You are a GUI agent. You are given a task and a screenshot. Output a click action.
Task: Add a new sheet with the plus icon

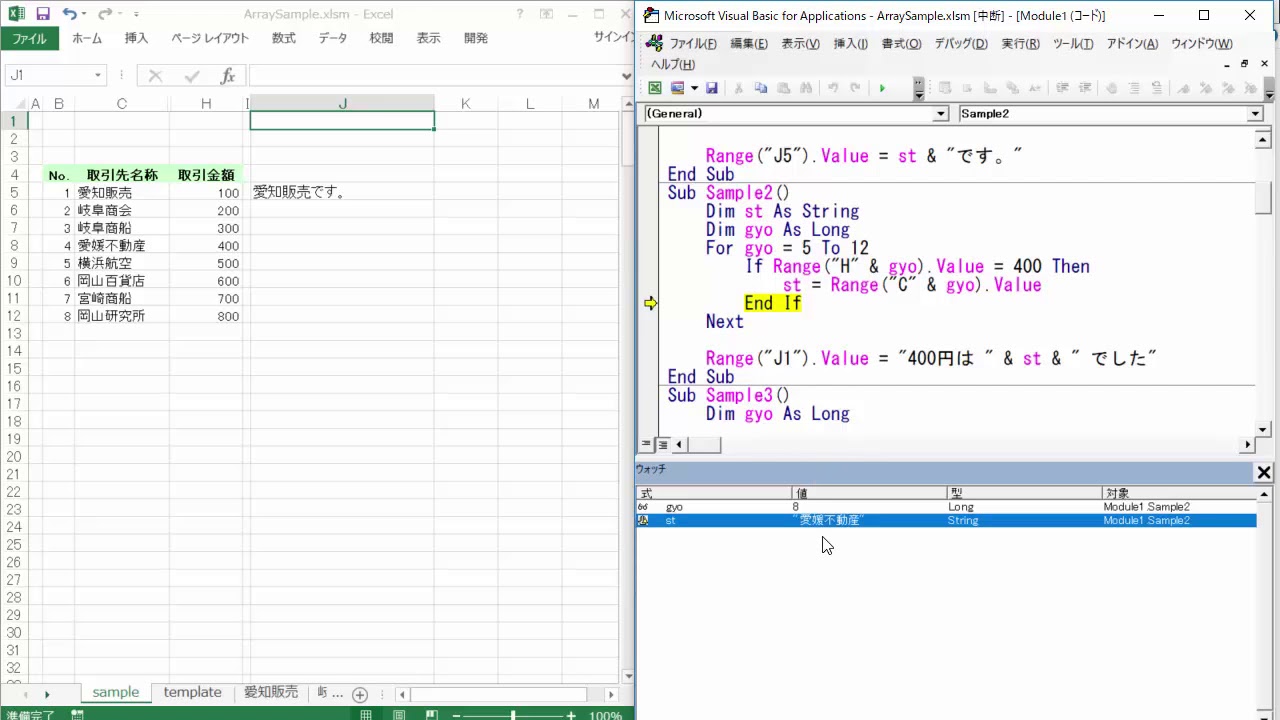pos(360,694)
